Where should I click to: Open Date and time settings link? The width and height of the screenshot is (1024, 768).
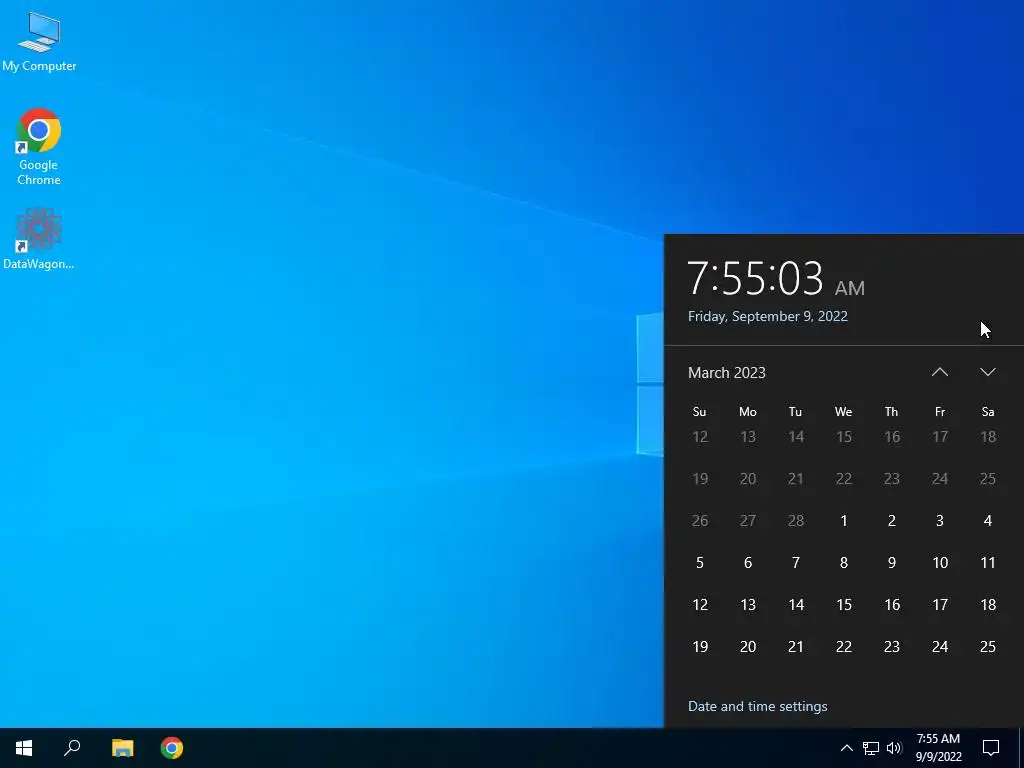pos(758,707)
